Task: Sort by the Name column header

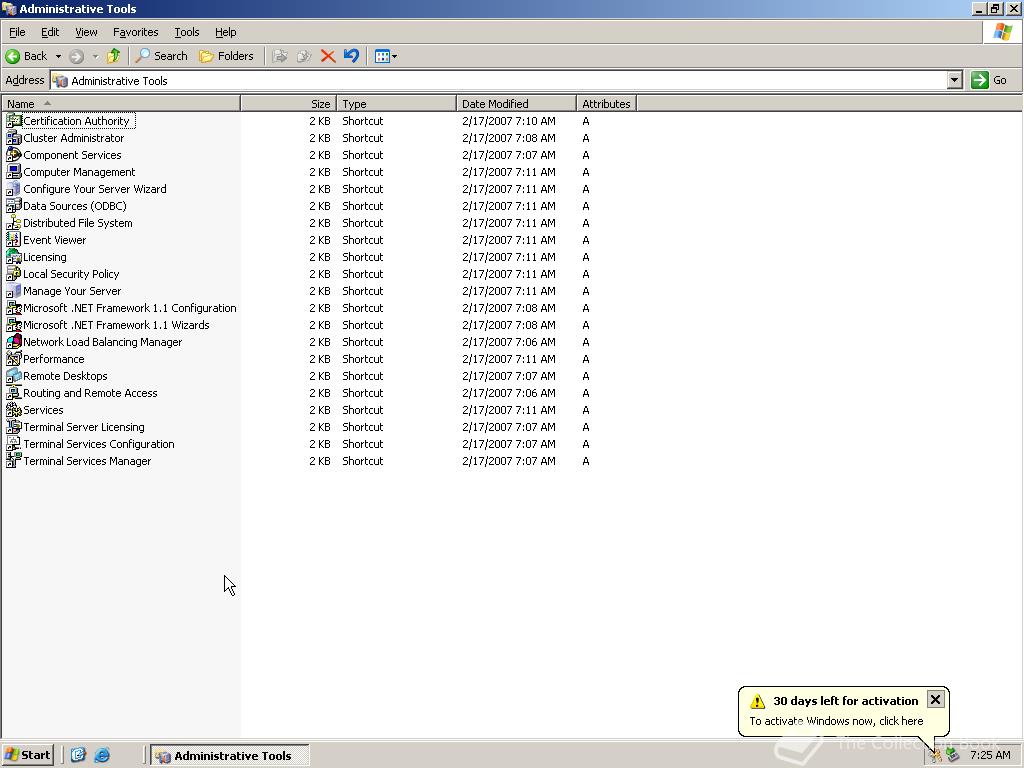Action: 121,104
